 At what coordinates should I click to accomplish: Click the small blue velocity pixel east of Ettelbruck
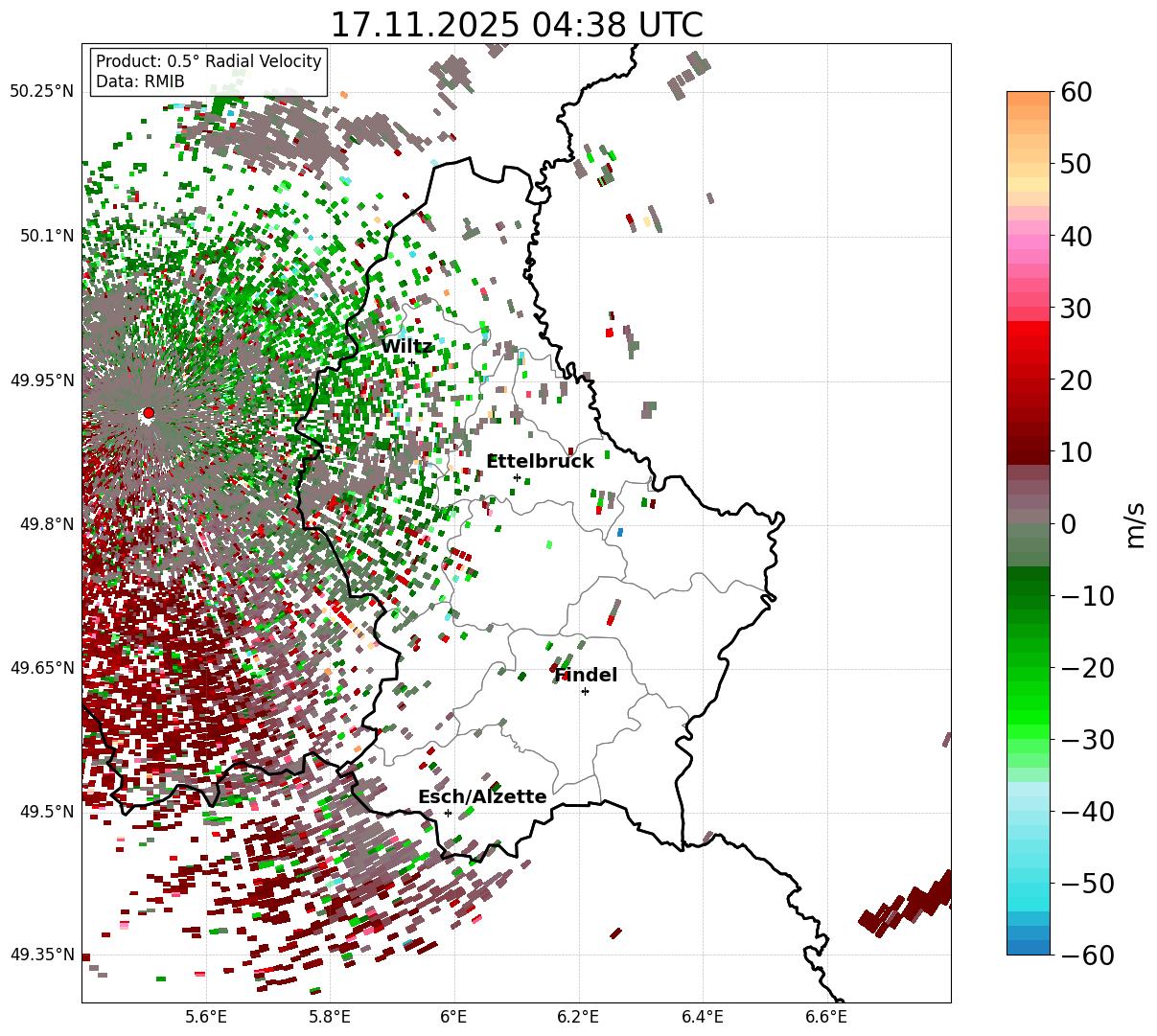click(x=620, y=532)
